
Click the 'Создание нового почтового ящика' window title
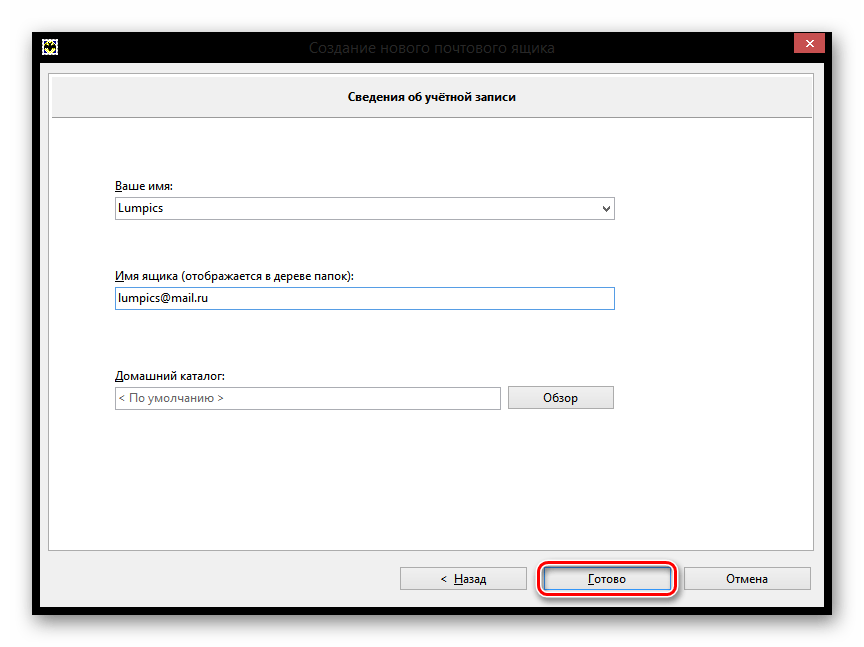(431, 47)
